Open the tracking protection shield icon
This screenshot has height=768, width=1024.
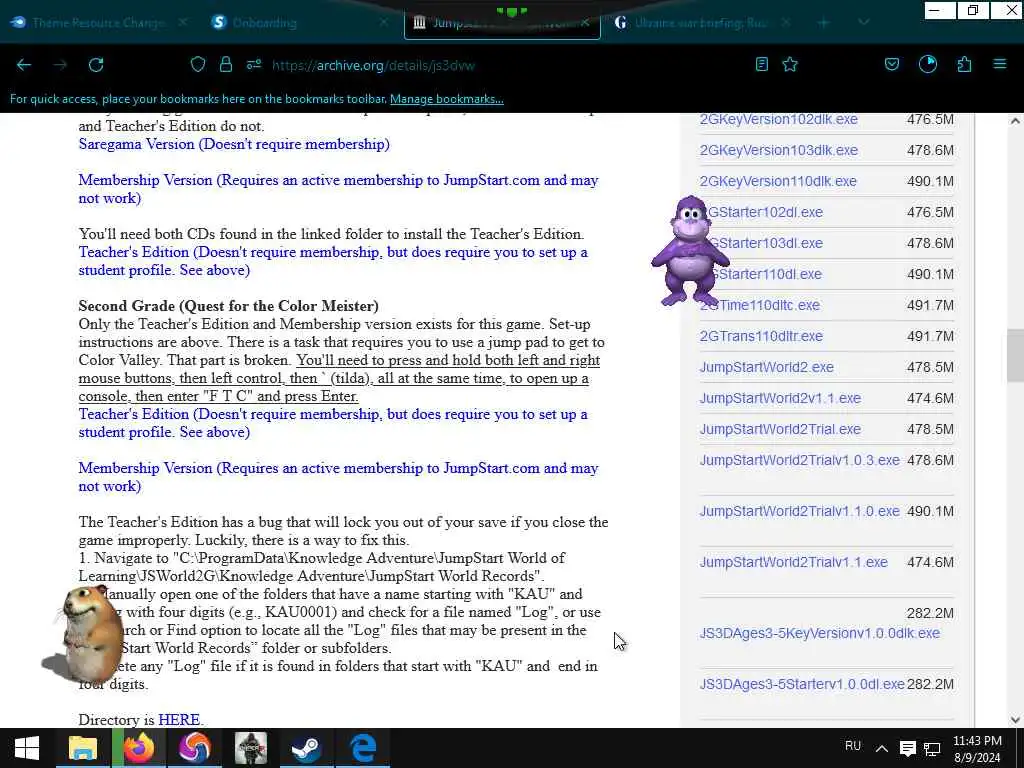pos(198,65)
